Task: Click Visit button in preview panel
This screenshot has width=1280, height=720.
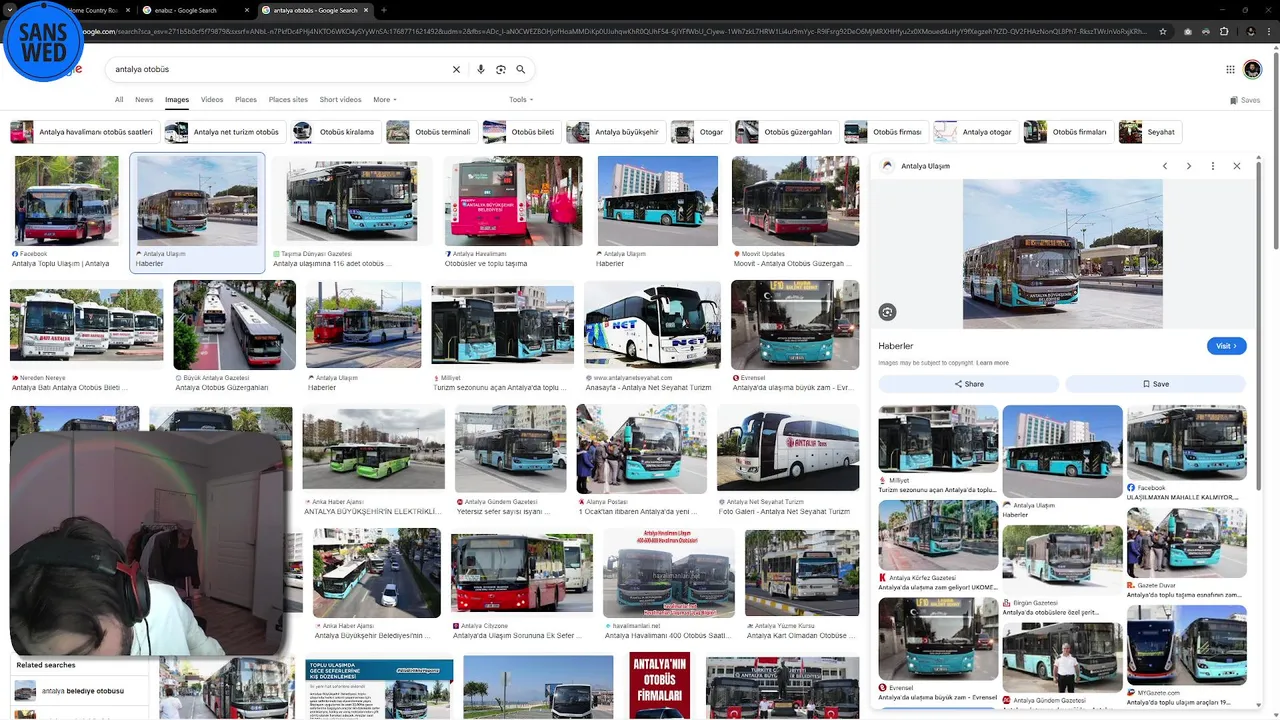Action: pos(1227,346)
